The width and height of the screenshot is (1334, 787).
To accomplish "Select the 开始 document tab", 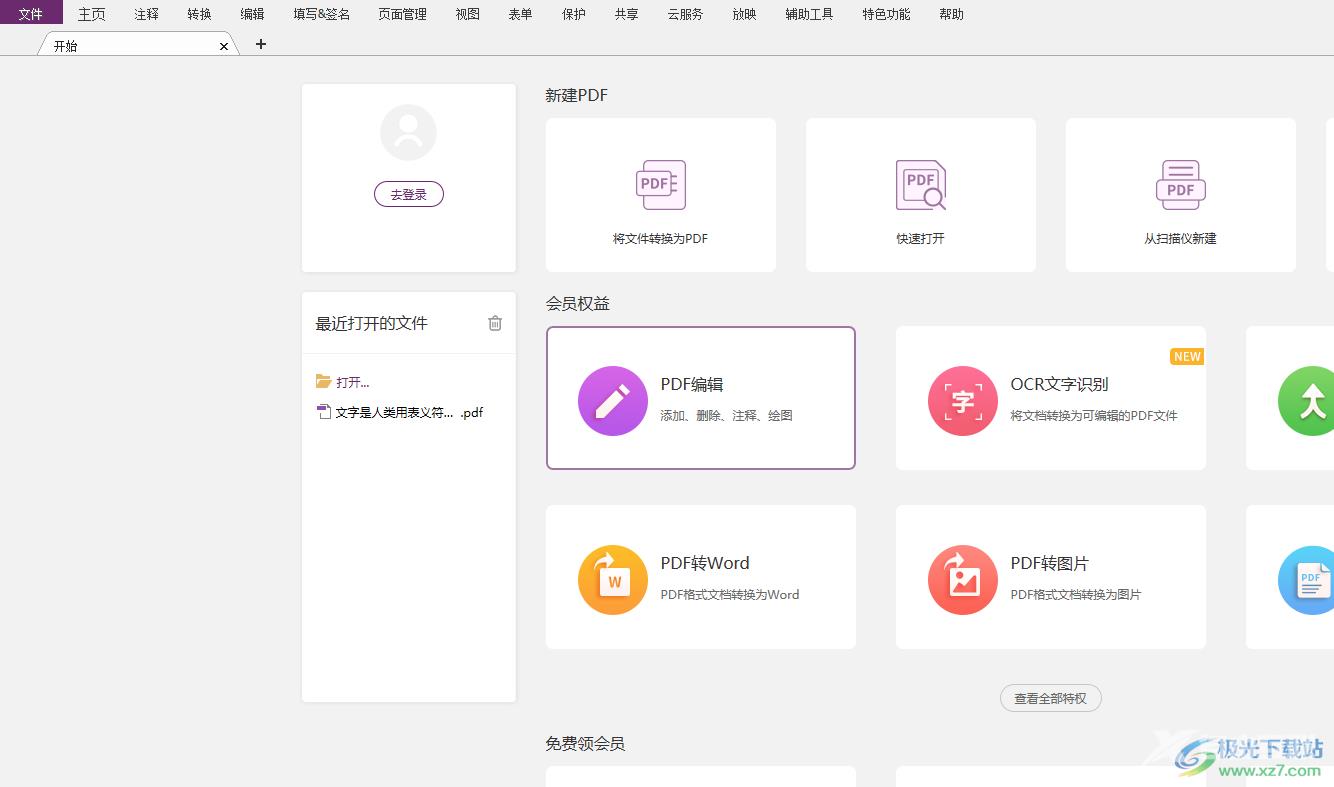I will pos(138,46).
